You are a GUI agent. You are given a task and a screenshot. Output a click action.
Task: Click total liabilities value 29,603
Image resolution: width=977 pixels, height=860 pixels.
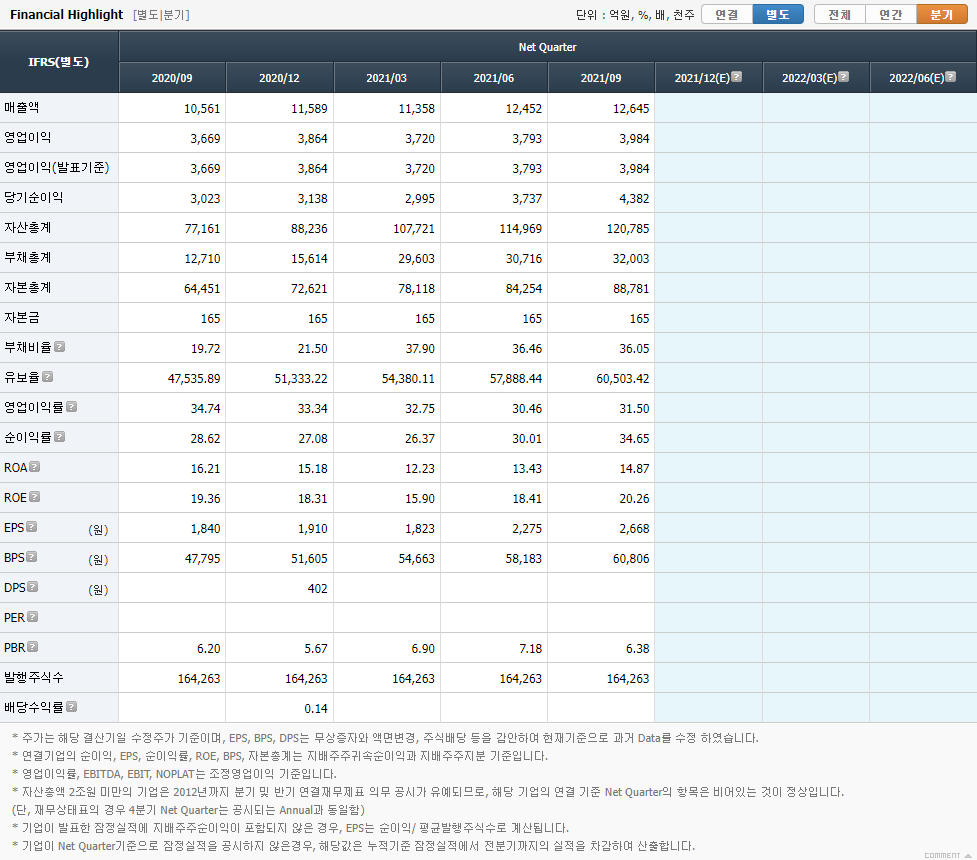coord(416,258)
